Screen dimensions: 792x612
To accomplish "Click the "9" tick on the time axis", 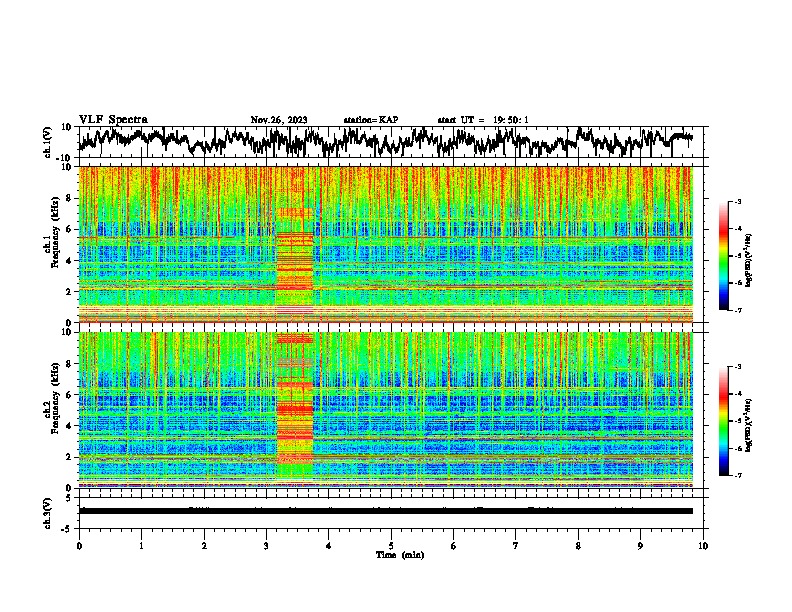I will 640,546.
